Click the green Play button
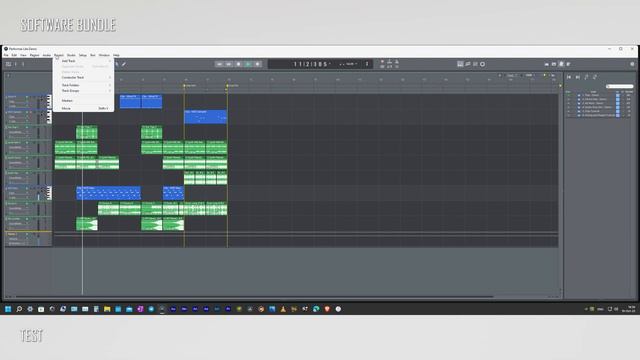640x360 pixels. 248,64
